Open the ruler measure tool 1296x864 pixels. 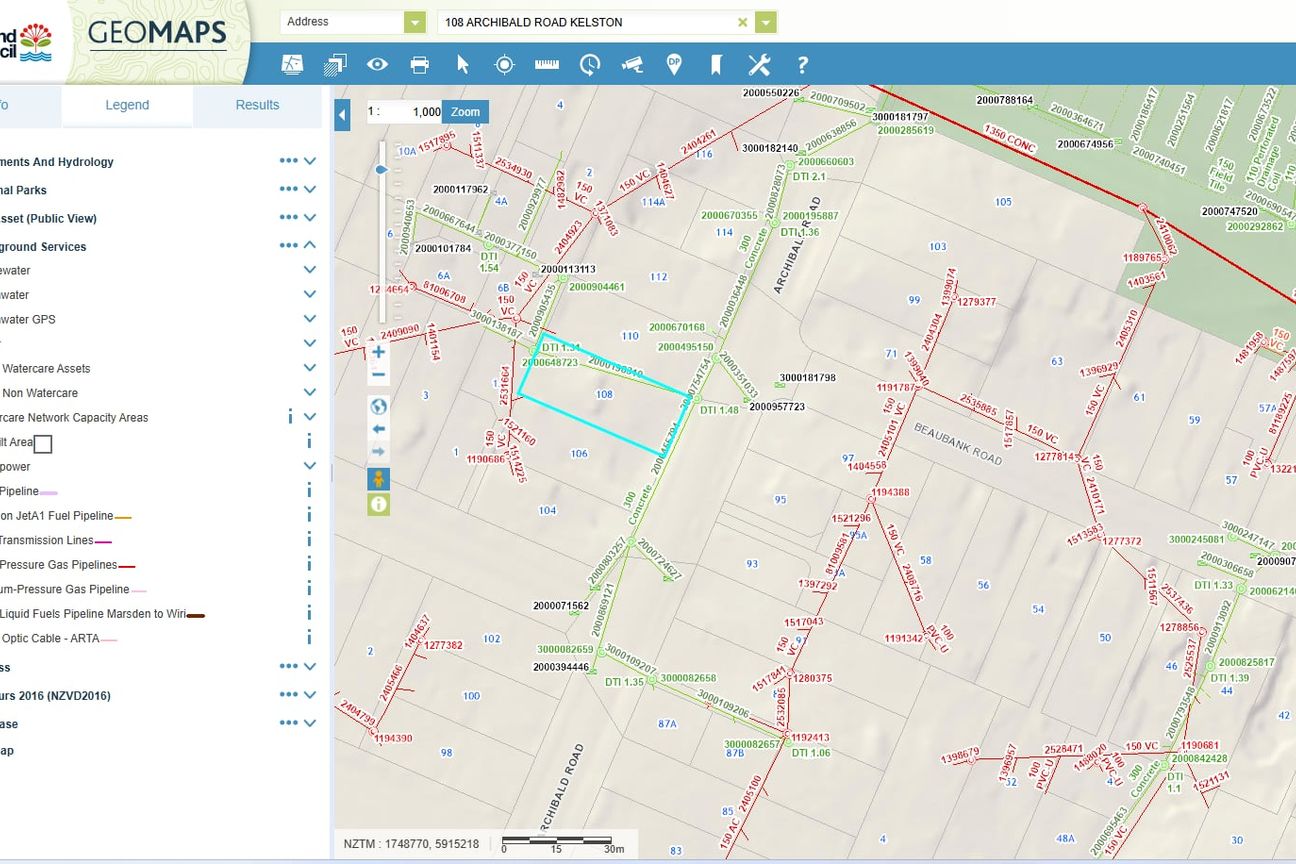[x=547, y=65]
